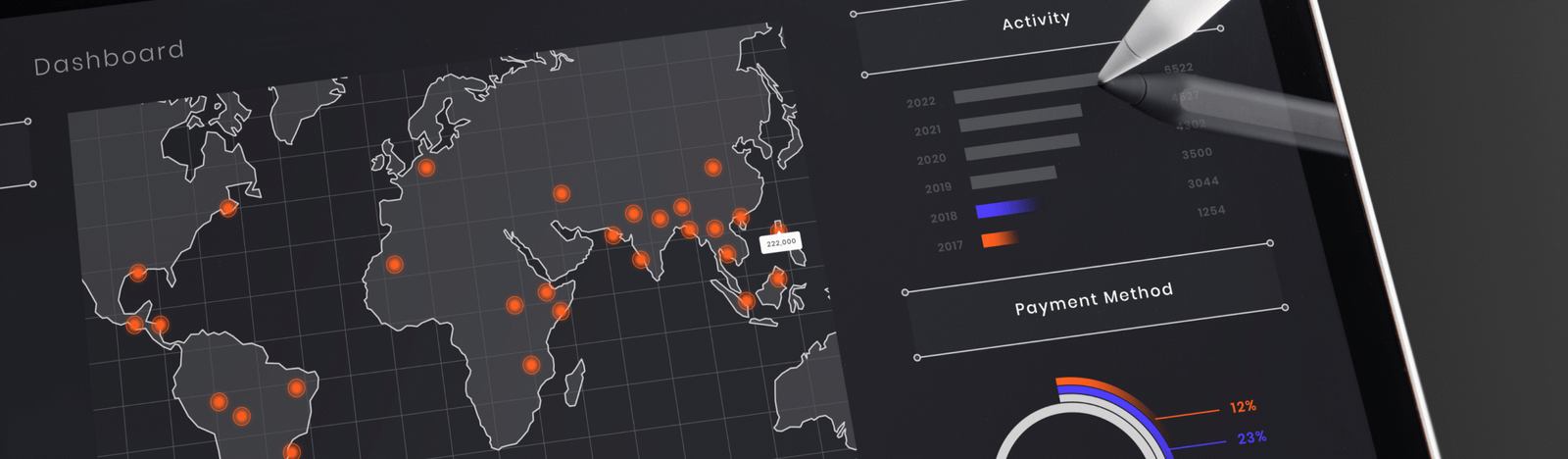
Task: Select the easternmost marker in Brazil
Action: tap(296, 388)
